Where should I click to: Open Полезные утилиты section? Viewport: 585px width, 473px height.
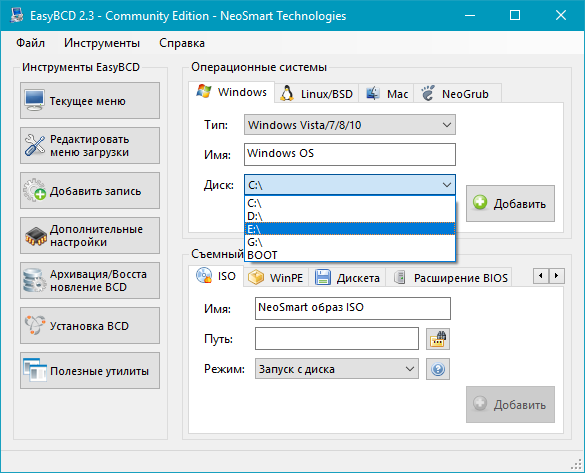90,370
